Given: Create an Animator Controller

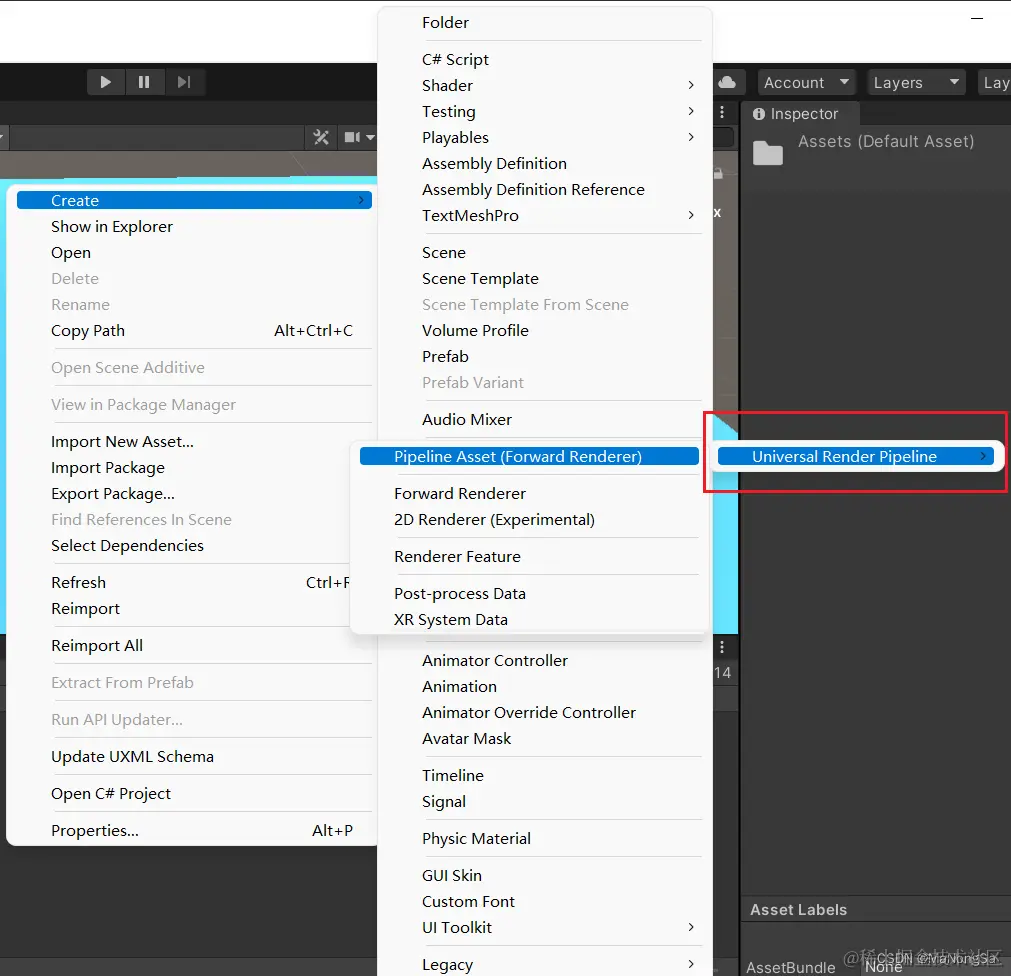Looking at the screenshot, I should [545, 661].
